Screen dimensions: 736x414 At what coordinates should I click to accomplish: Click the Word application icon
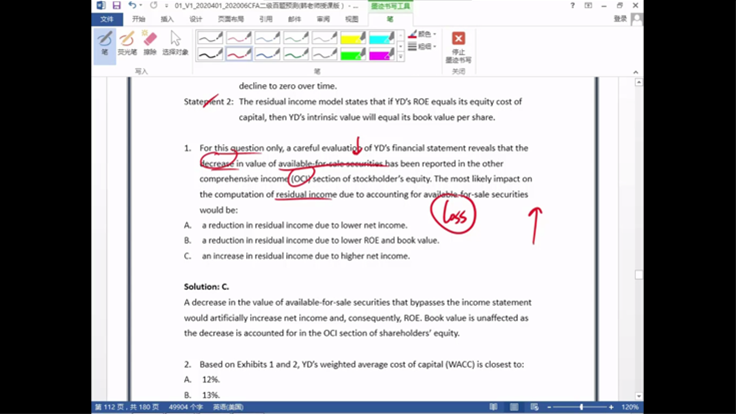[x=101, y=5]
